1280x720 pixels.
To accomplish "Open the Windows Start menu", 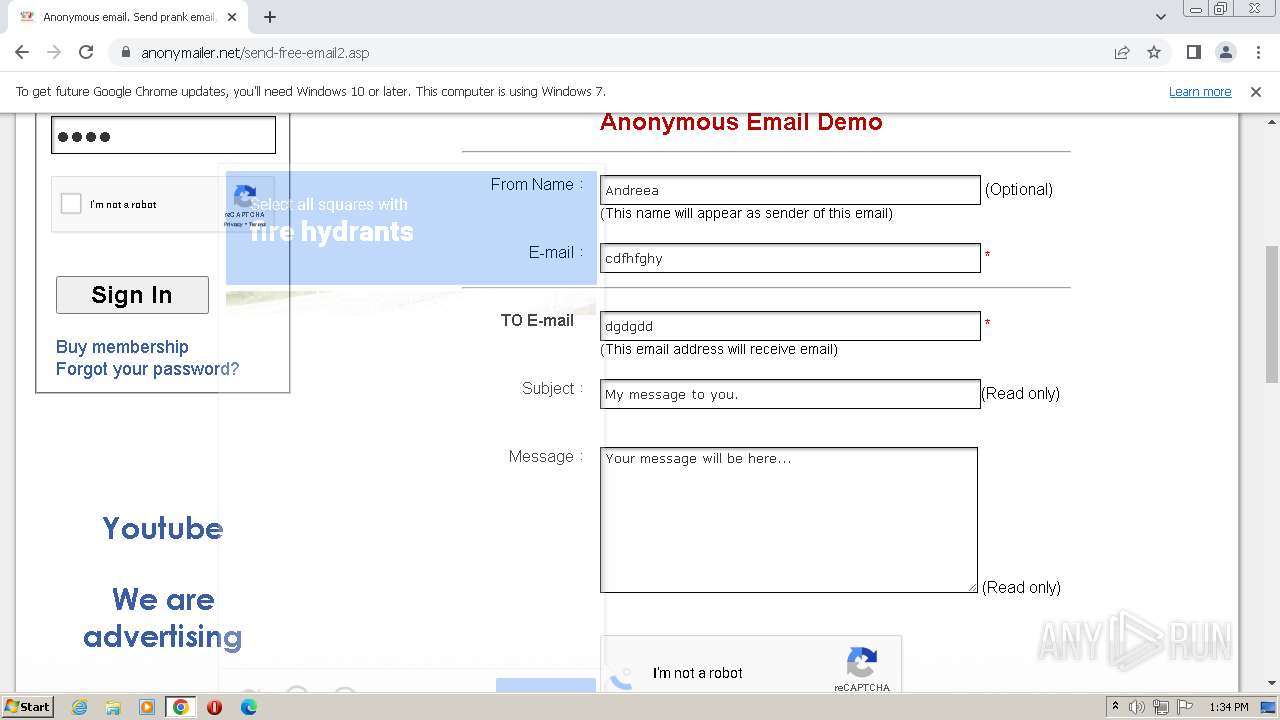I will pos(27,706).
